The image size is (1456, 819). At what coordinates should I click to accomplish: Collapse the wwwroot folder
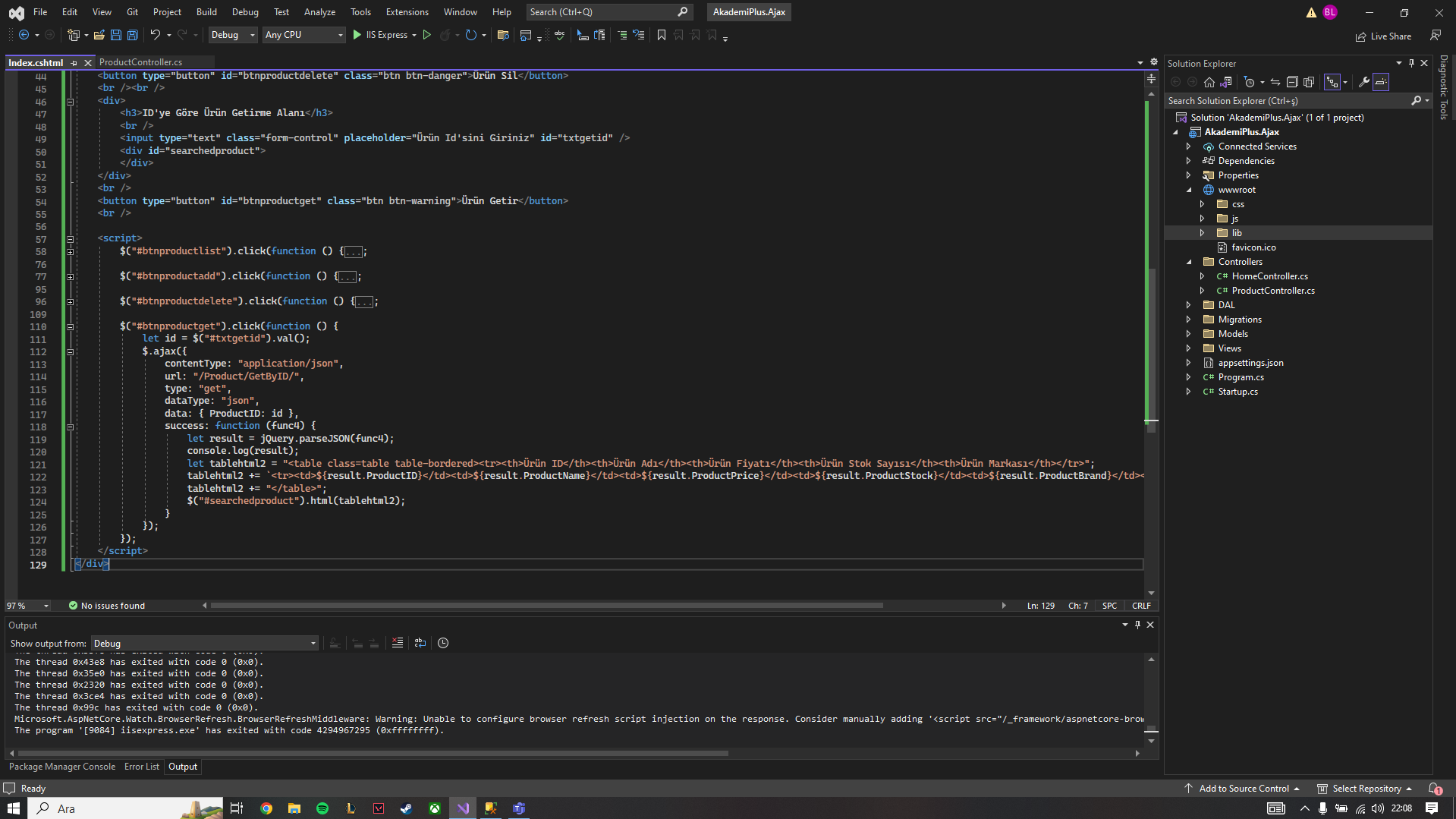1188,190
